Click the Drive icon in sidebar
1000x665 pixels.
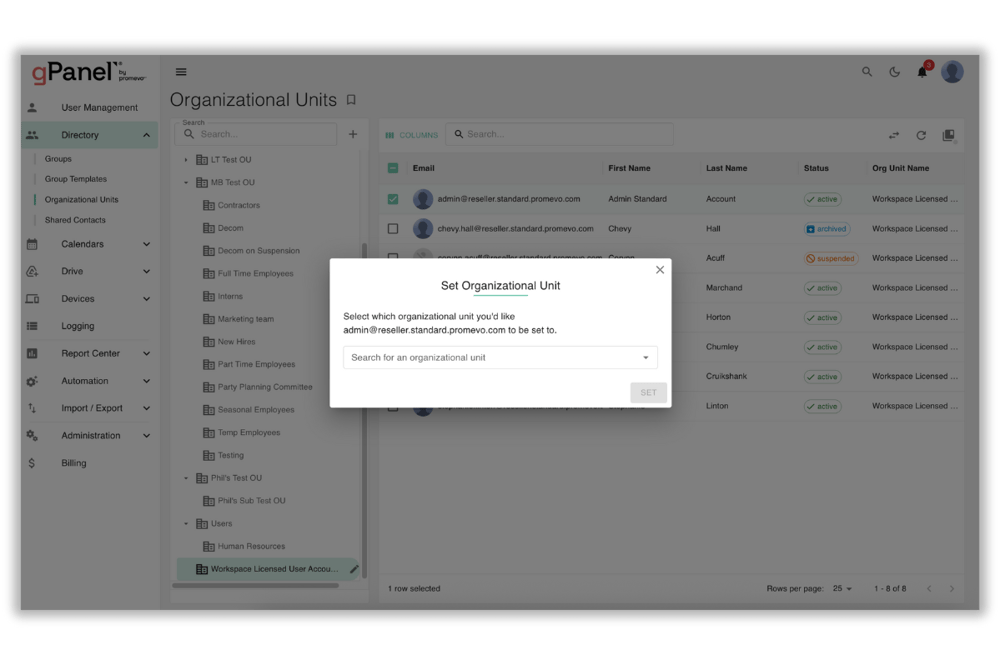pyautogui.click(x=32, y=272)
